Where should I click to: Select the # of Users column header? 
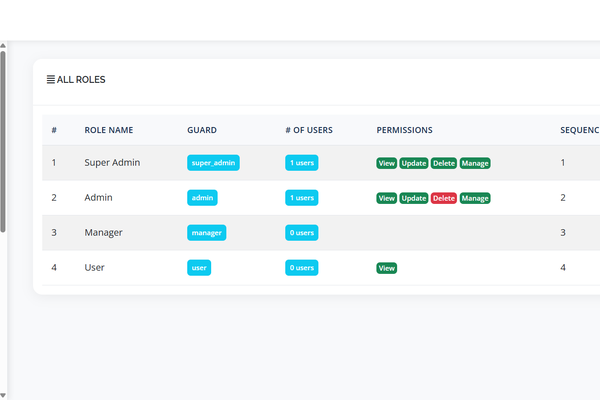(x=309, y=130)
